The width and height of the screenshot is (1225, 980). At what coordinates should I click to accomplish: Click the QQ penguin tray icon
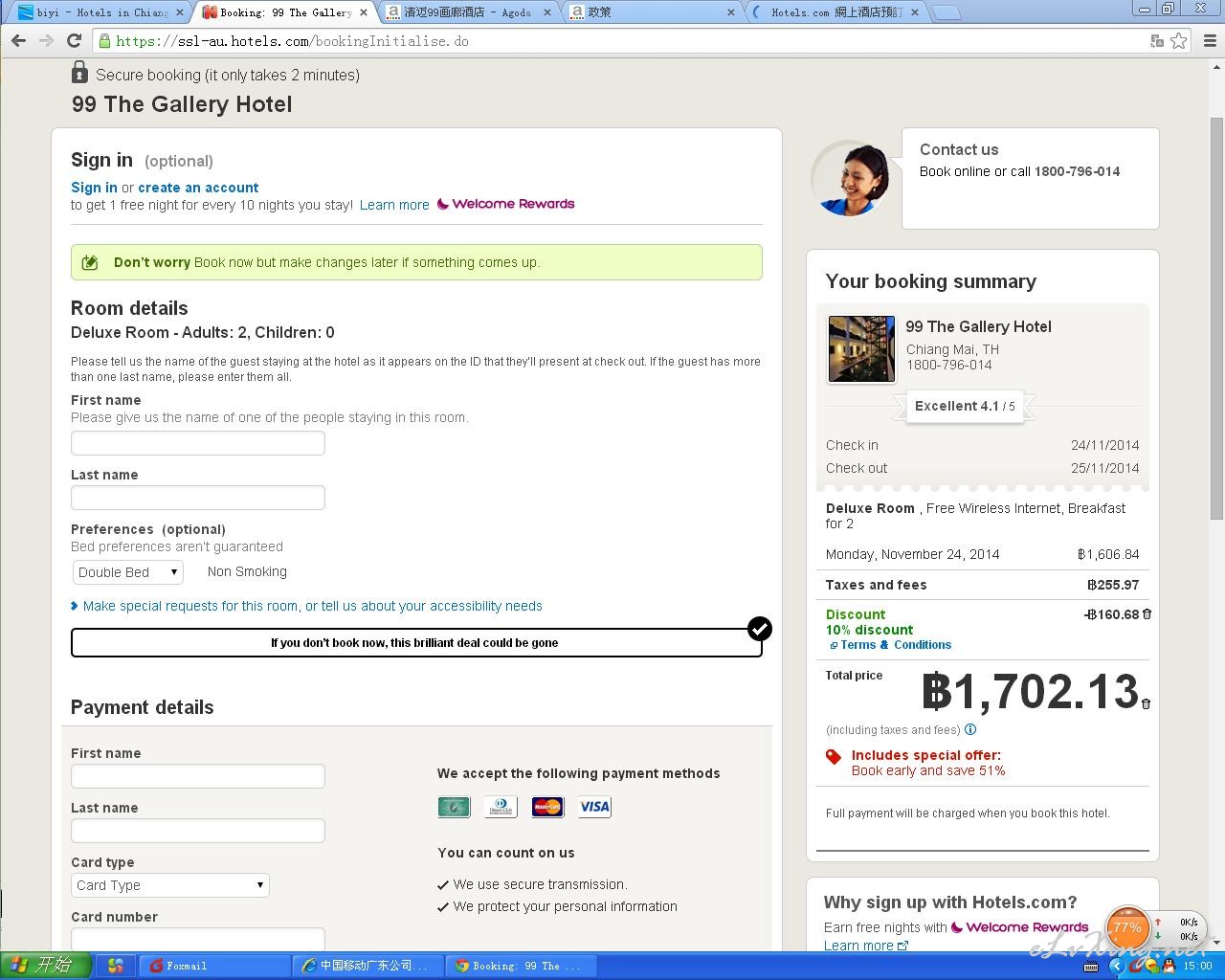tap(1168, 966)
